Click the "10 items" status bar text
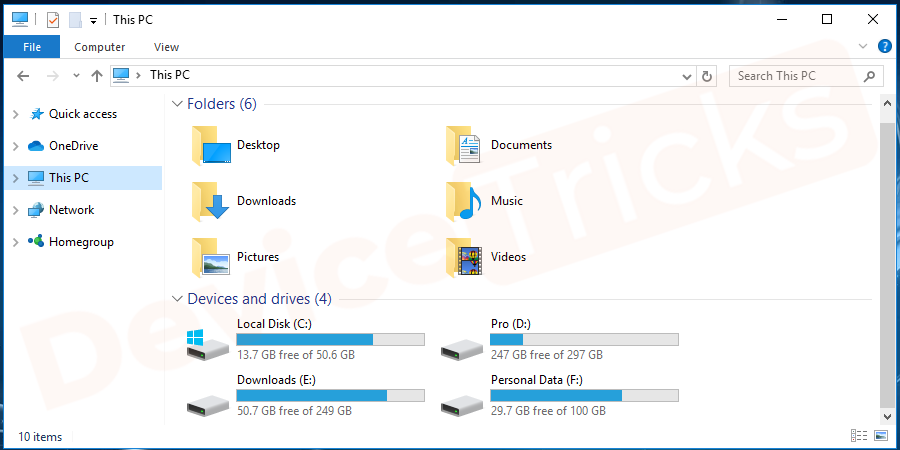Screen dimensions: 900x450 pos(40,437)
